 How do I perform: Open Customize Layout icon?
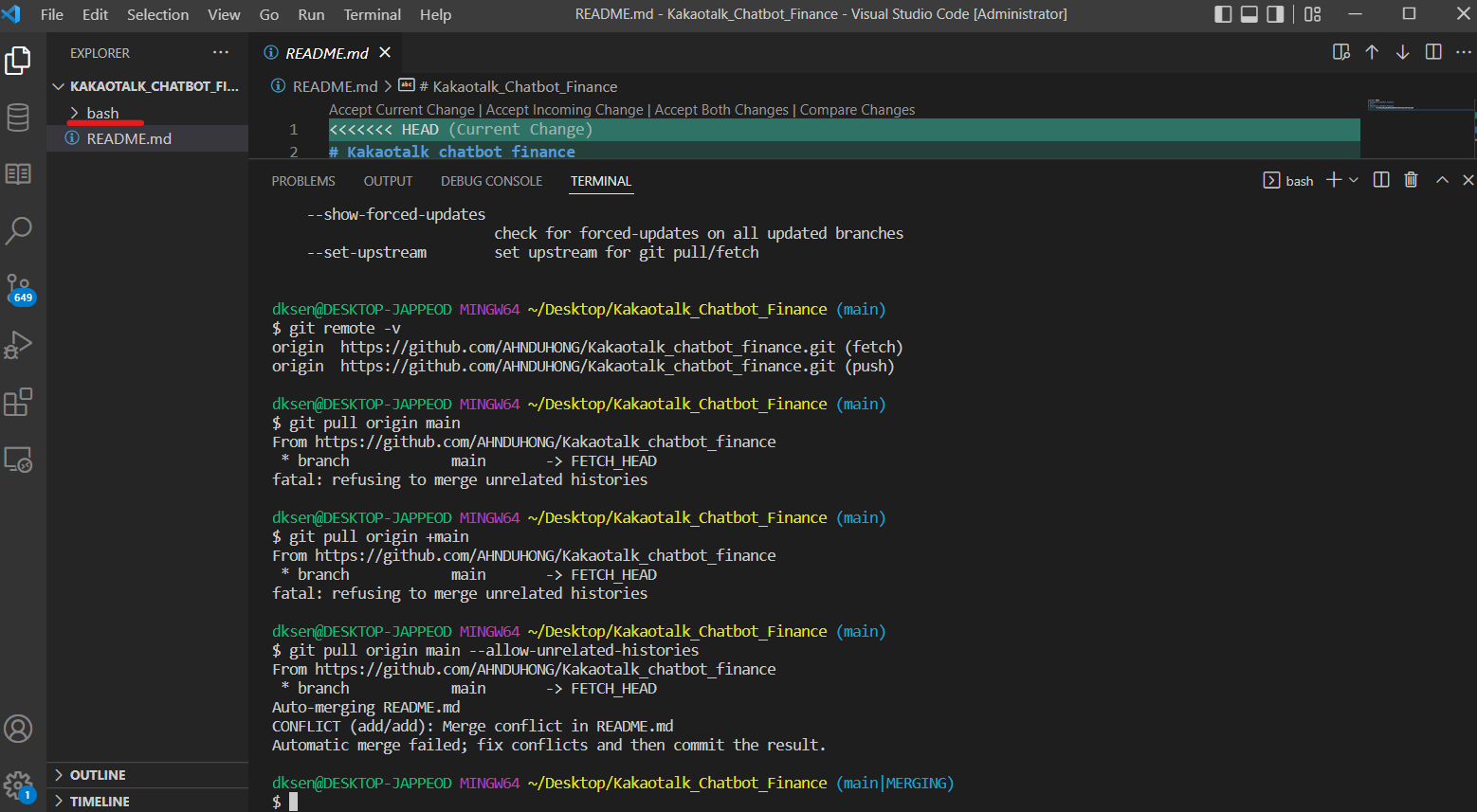click(1313, 14)
